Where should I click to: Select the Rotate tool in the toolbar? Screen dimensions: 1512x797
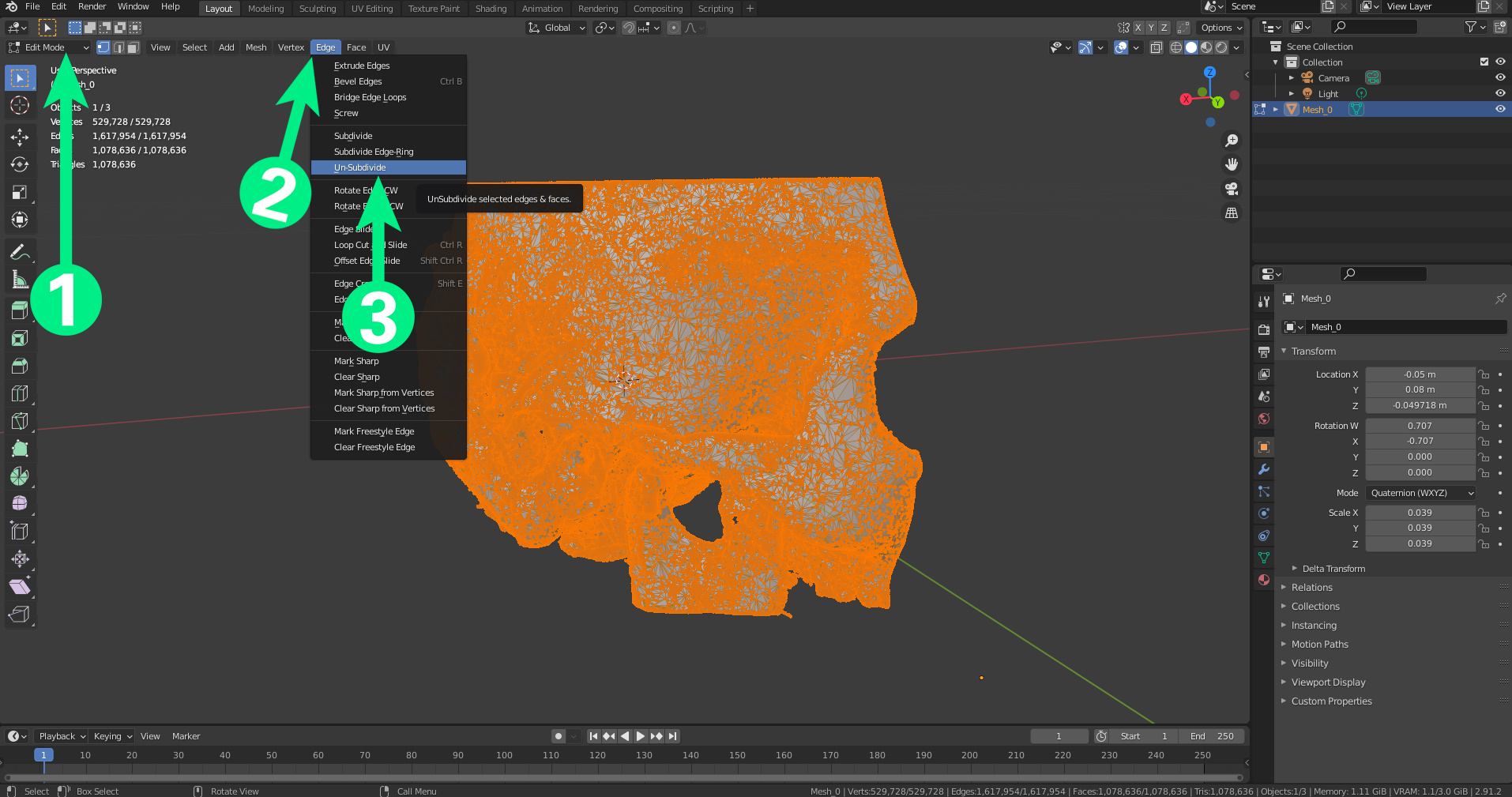coord(20,164)
